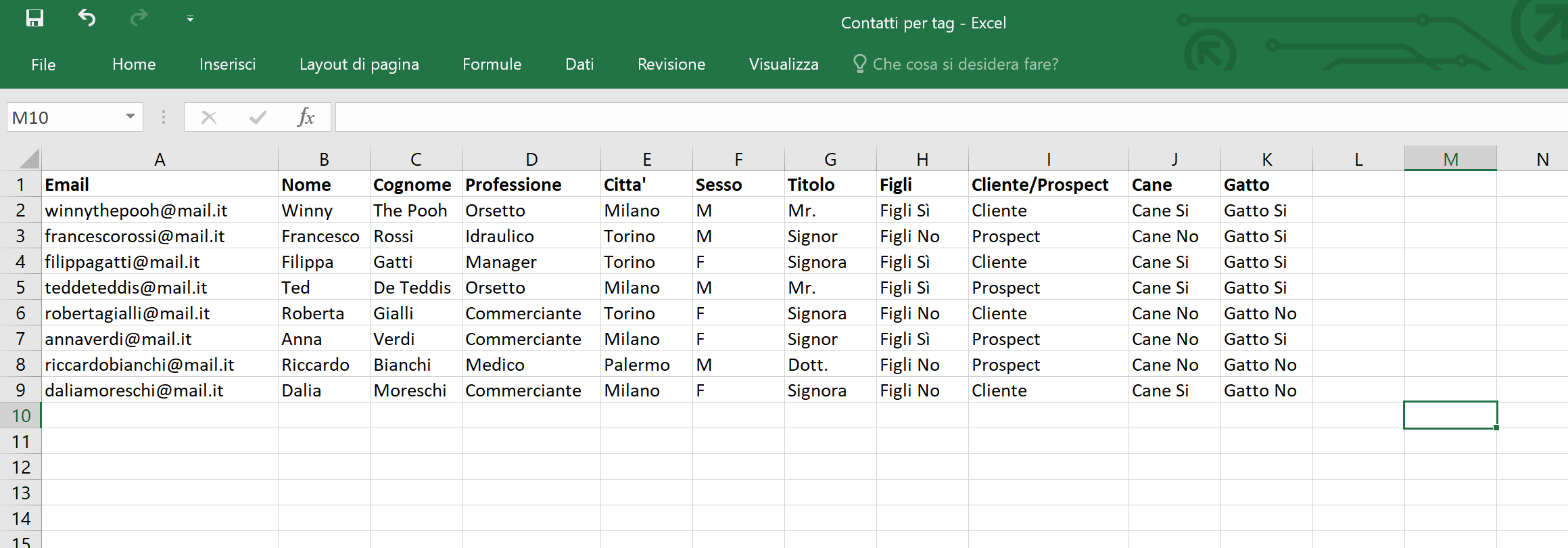The width and height of the screenshot is (1568, 548).
Task: Click the 'Citta'' header cell
Action: pos(646,185)
